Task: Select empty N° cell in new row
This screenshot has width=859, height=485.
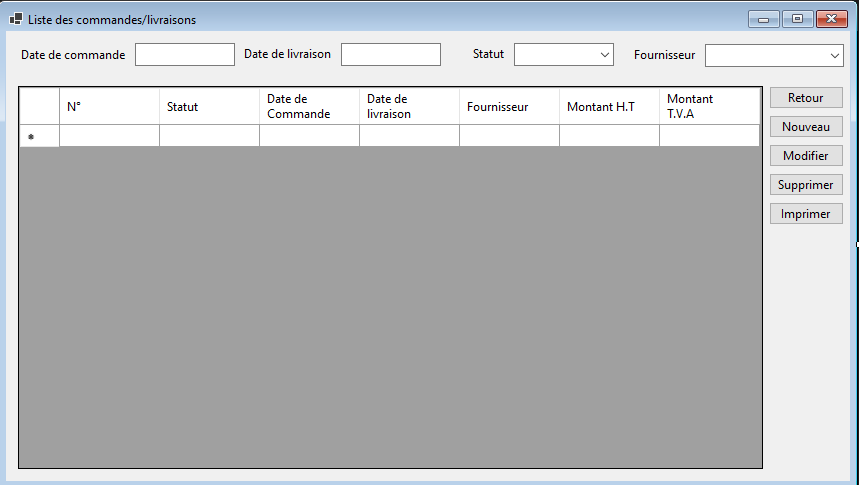Action: coord(109,135)
